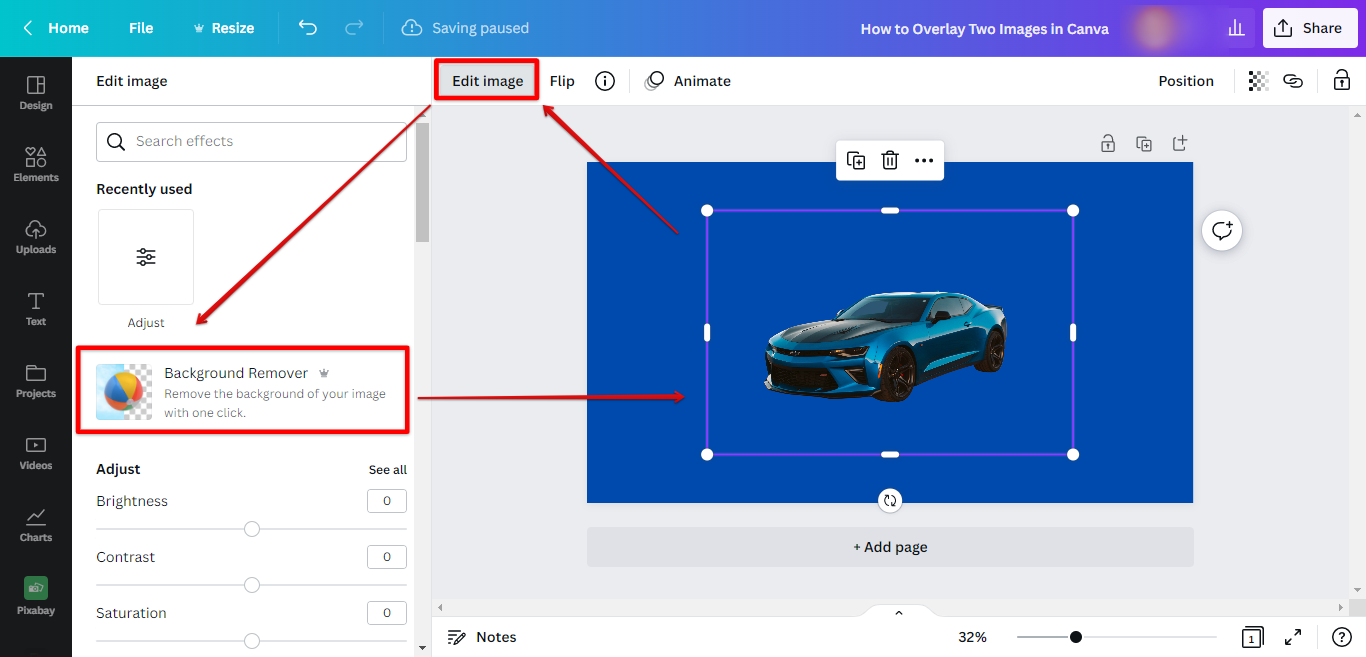Screen dimensions: 1366x657
Task: Click the Share button
Action: tap(1309, 28)
